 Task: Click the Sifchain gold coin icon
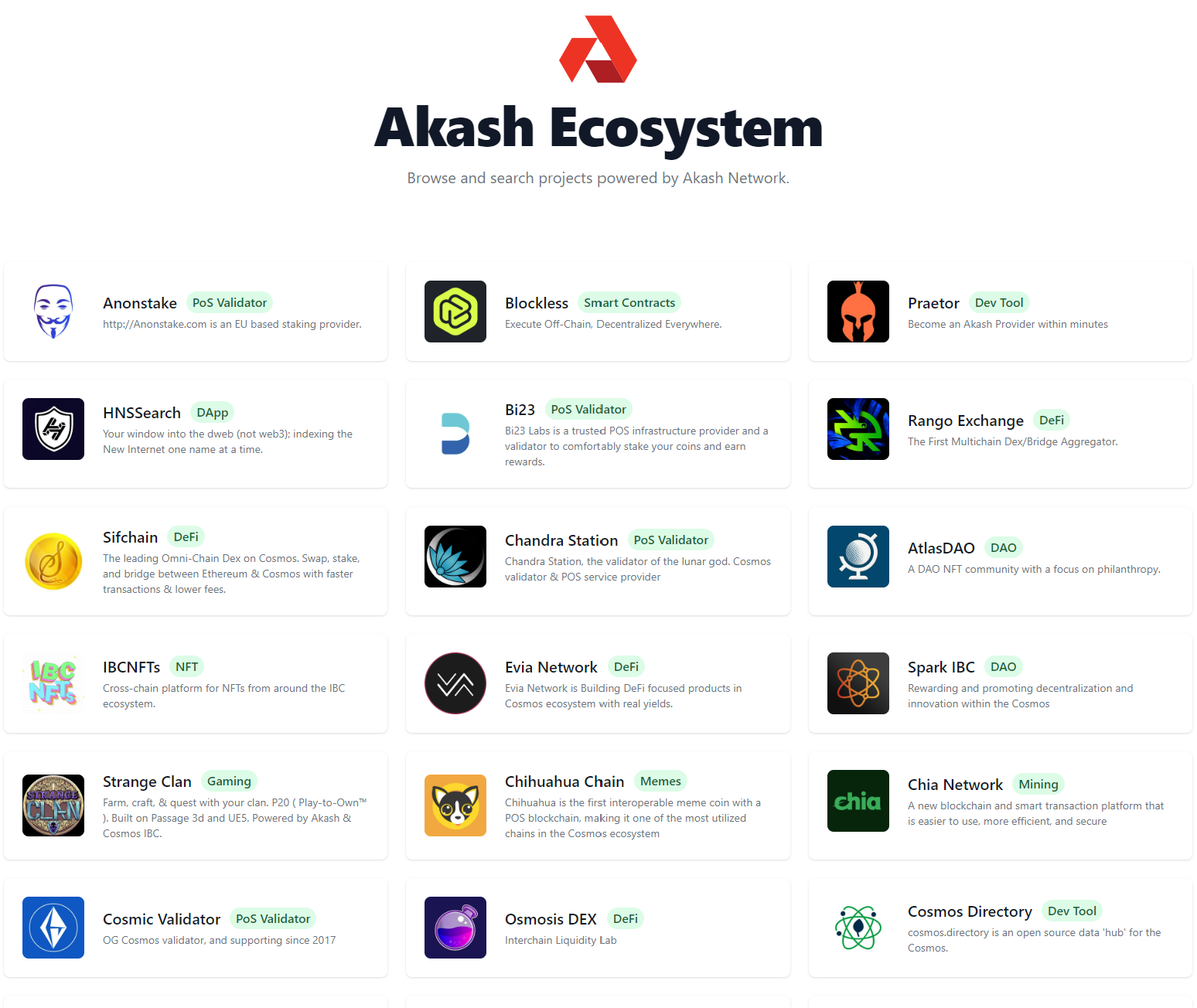[53, 561]
